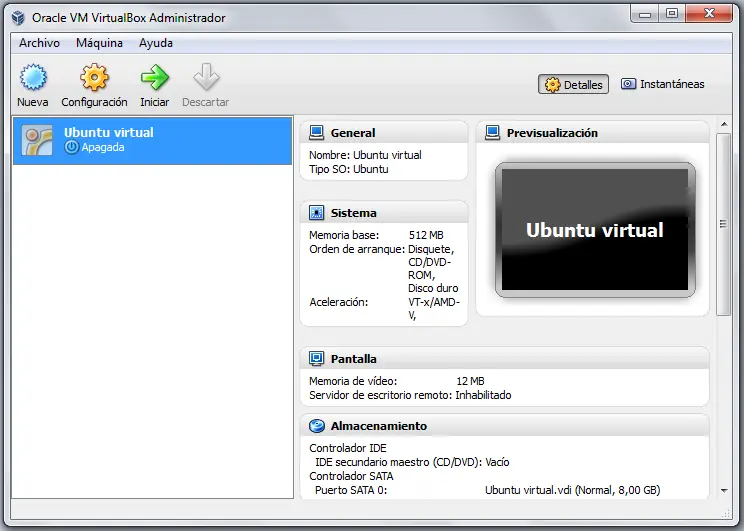Click the Apagada power status icon
Viewport: 744px width, 531px height.
[x=71, y=147]
